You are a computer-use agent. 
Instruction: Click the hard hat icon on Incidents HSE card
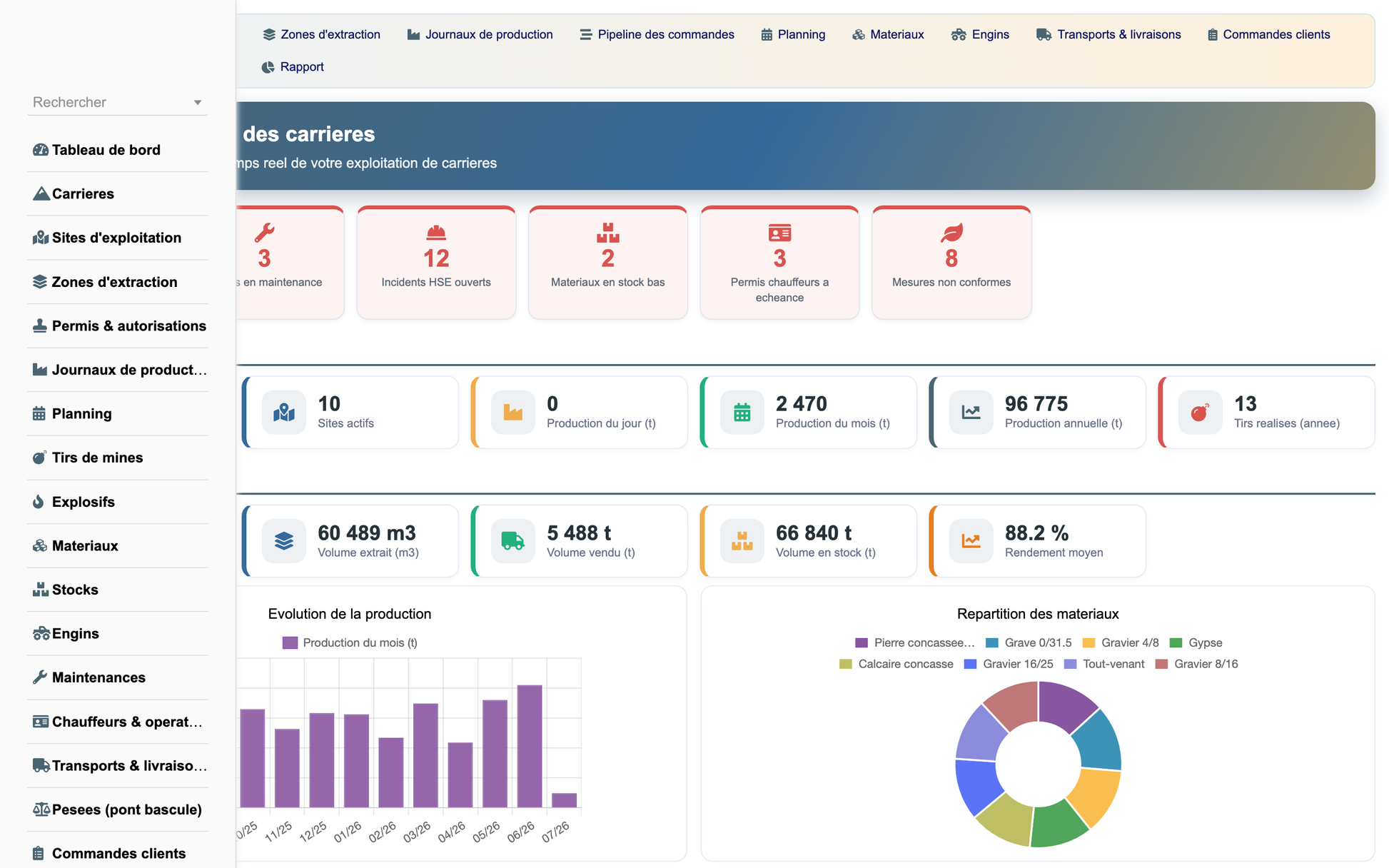436,233
